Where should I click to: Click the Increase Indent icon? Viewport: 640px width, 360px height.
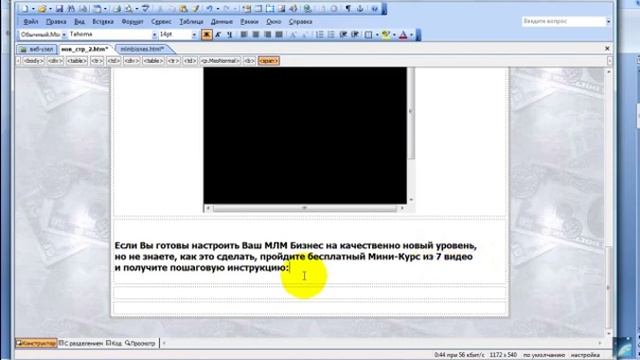(x=355, y=35)
